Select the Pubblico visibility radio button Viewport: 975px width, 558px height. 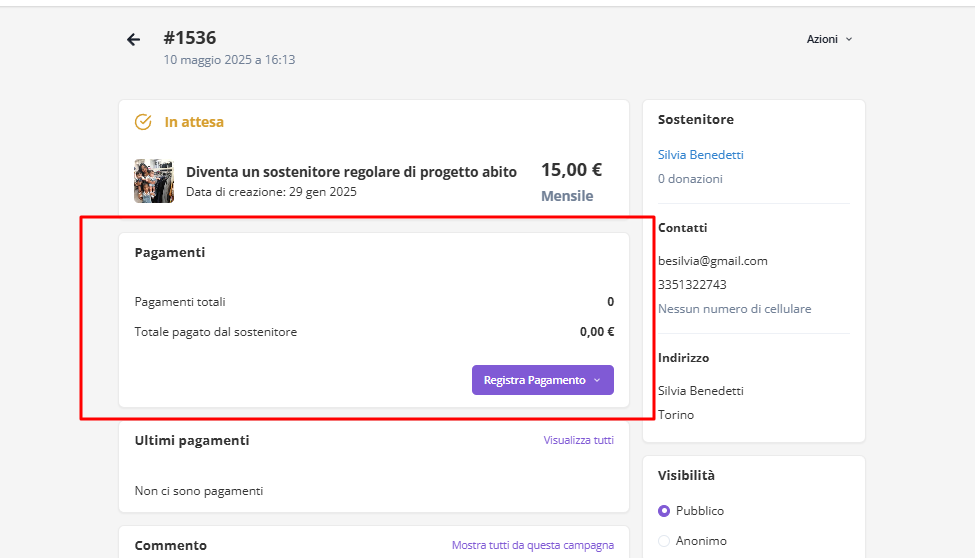pyautogui.click(x=664, y=511)
